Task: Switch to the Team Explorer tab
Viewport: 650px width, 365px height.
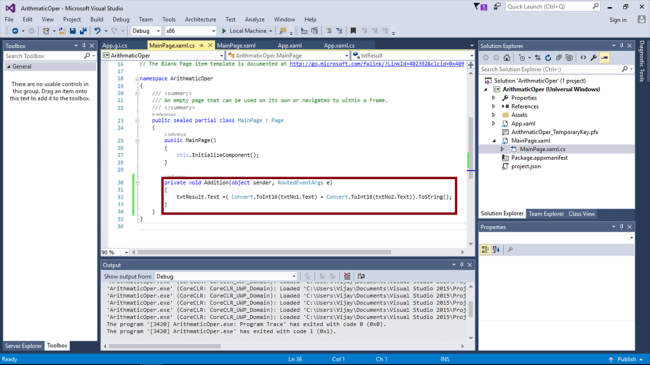Action: tap(546, 214)
